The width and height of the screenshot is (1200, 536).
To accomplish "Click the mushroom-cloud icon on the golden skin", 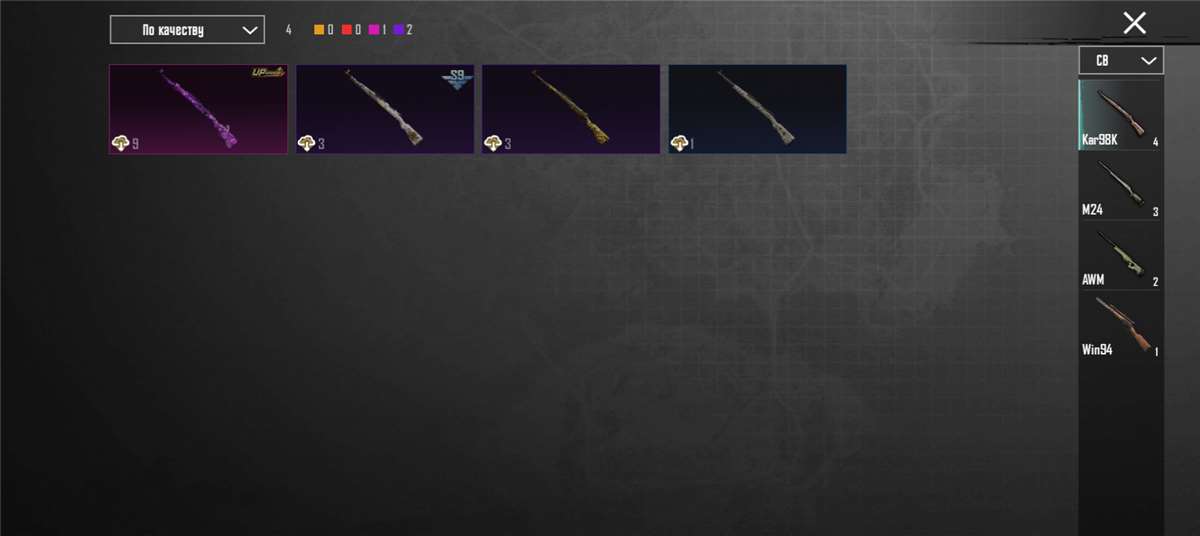I will (493, 144).
